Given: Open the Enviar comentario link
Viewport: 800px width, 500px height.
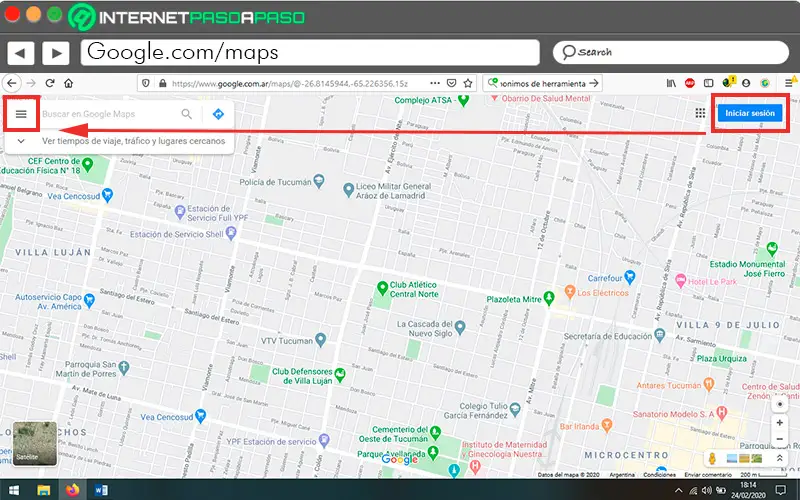Looking at the screenshot, I should coord(708,474).
